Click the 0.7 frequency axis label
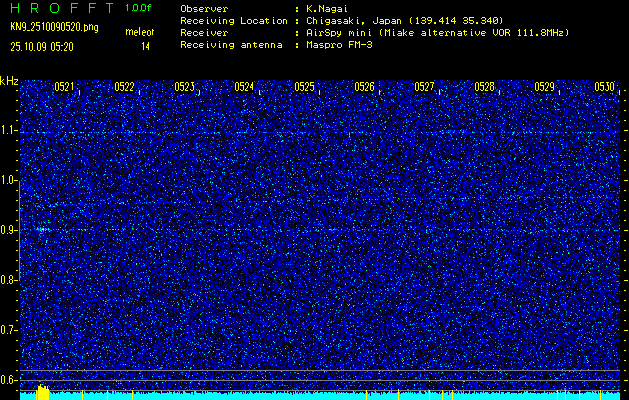Viewport: 629px width, 400px height. point(10,329)
